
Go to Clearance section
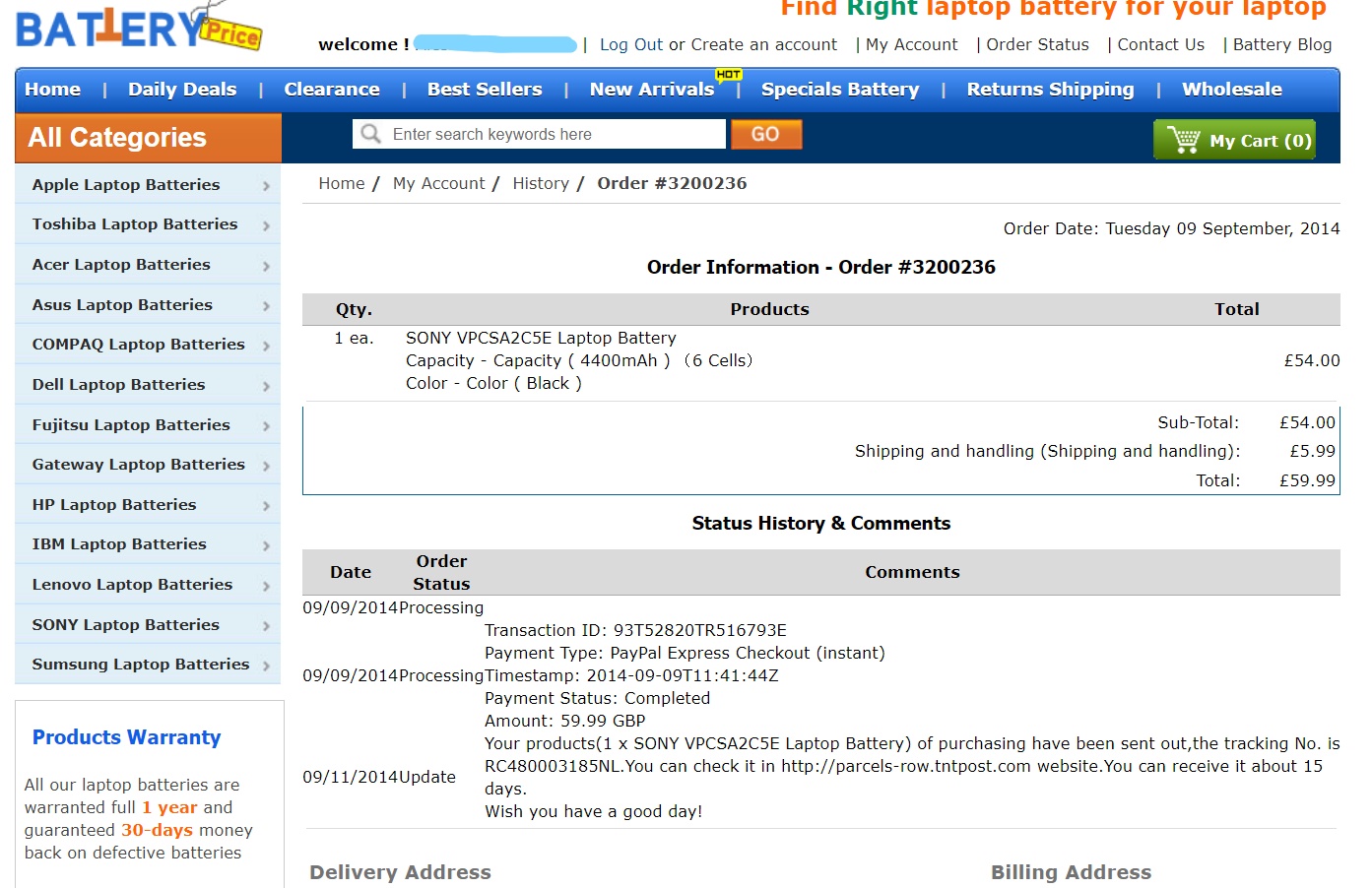[332, 90]
